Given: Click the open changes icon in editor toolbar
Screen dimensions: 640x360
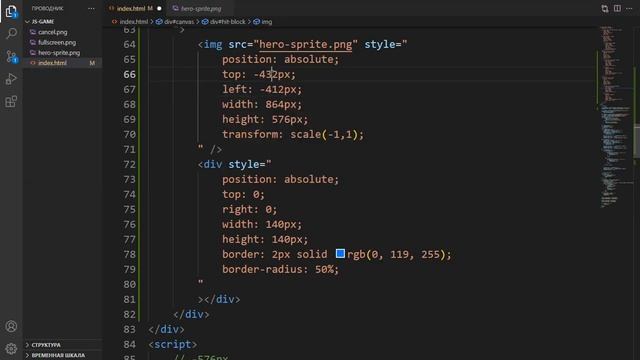Looking at the screenshot, I should click(x=604, y=9).
